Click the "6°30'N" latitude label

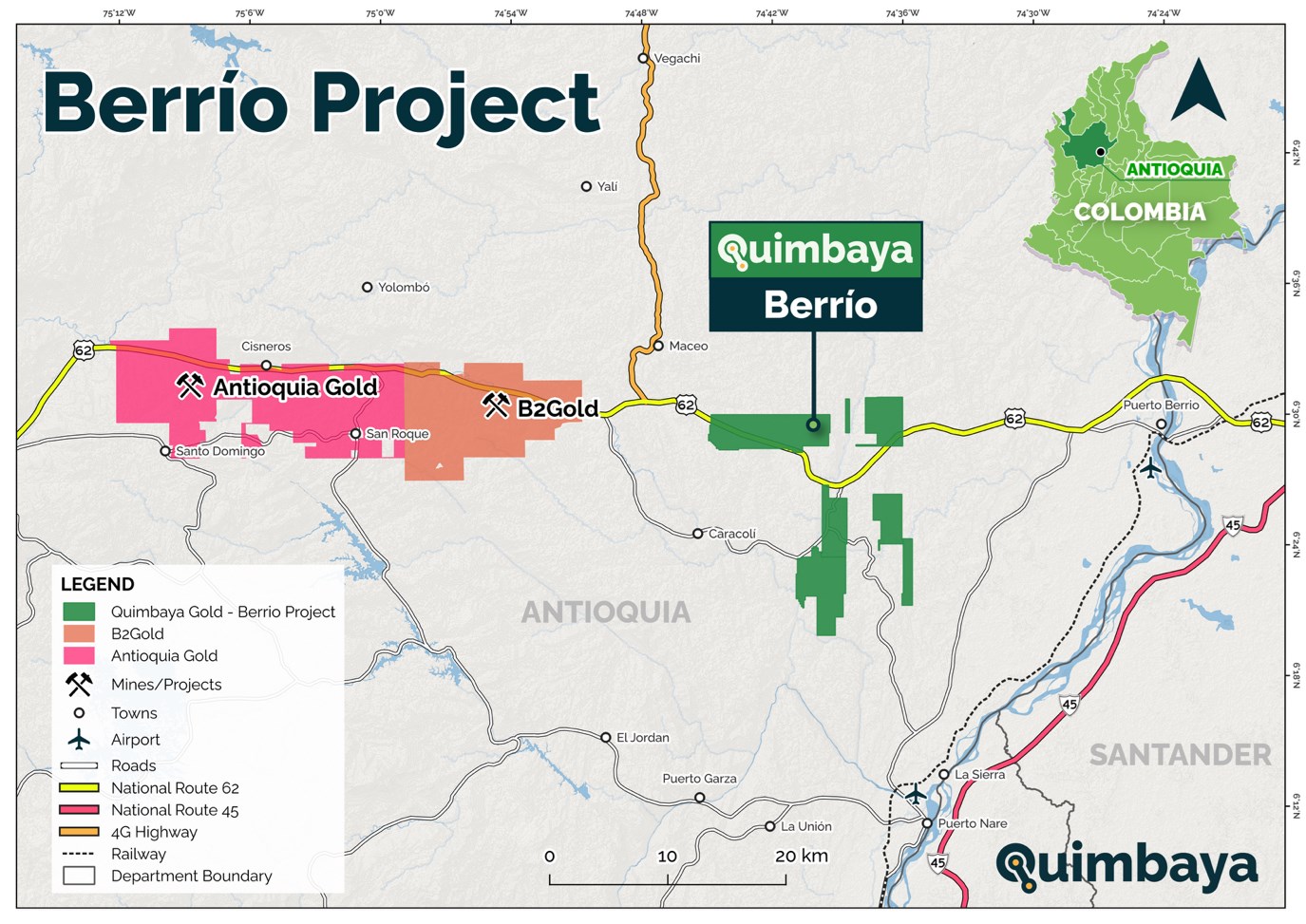tap(1296, 413)
